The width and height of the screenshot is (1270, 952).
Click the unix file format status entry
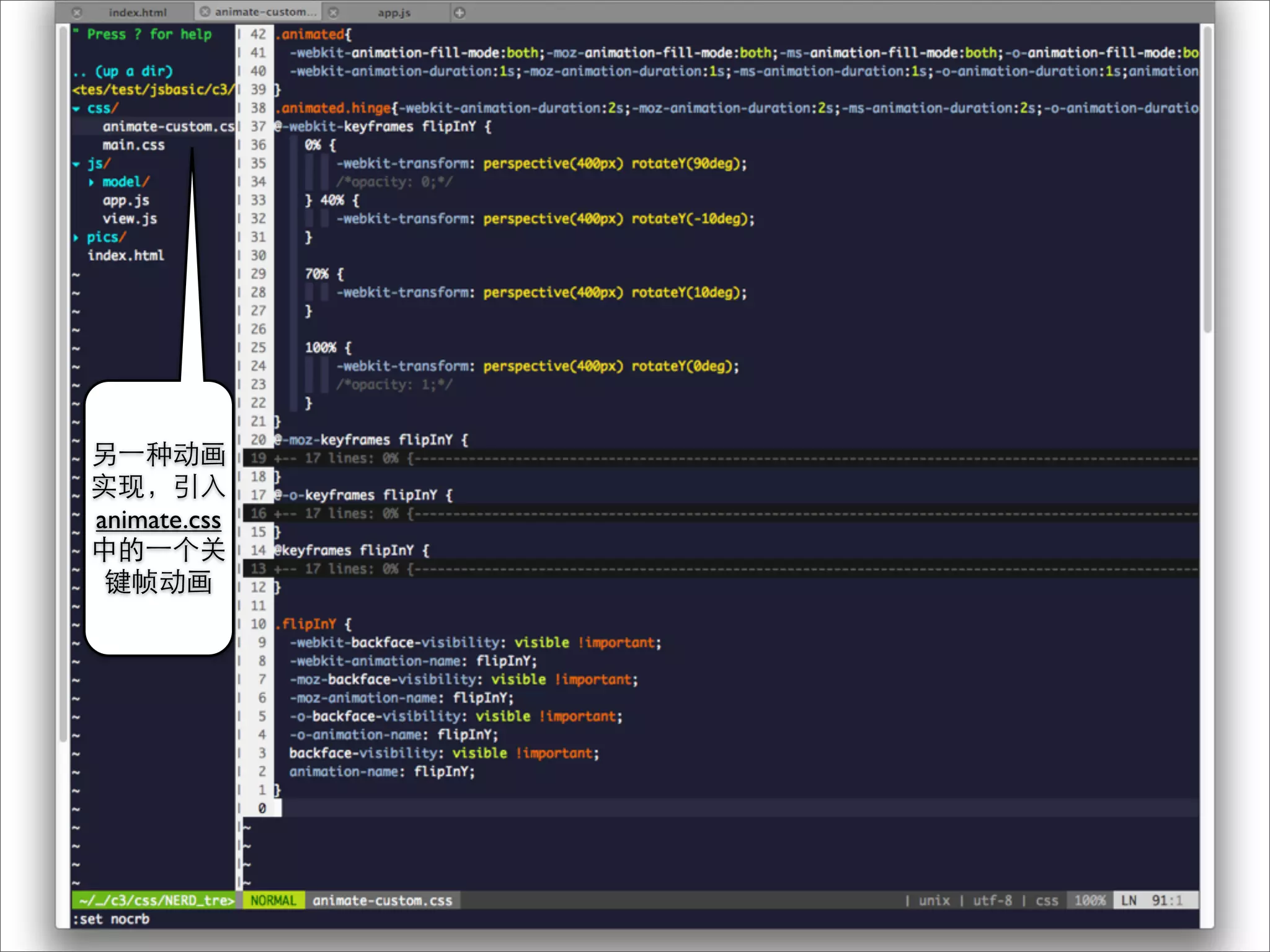click(934, 901)
